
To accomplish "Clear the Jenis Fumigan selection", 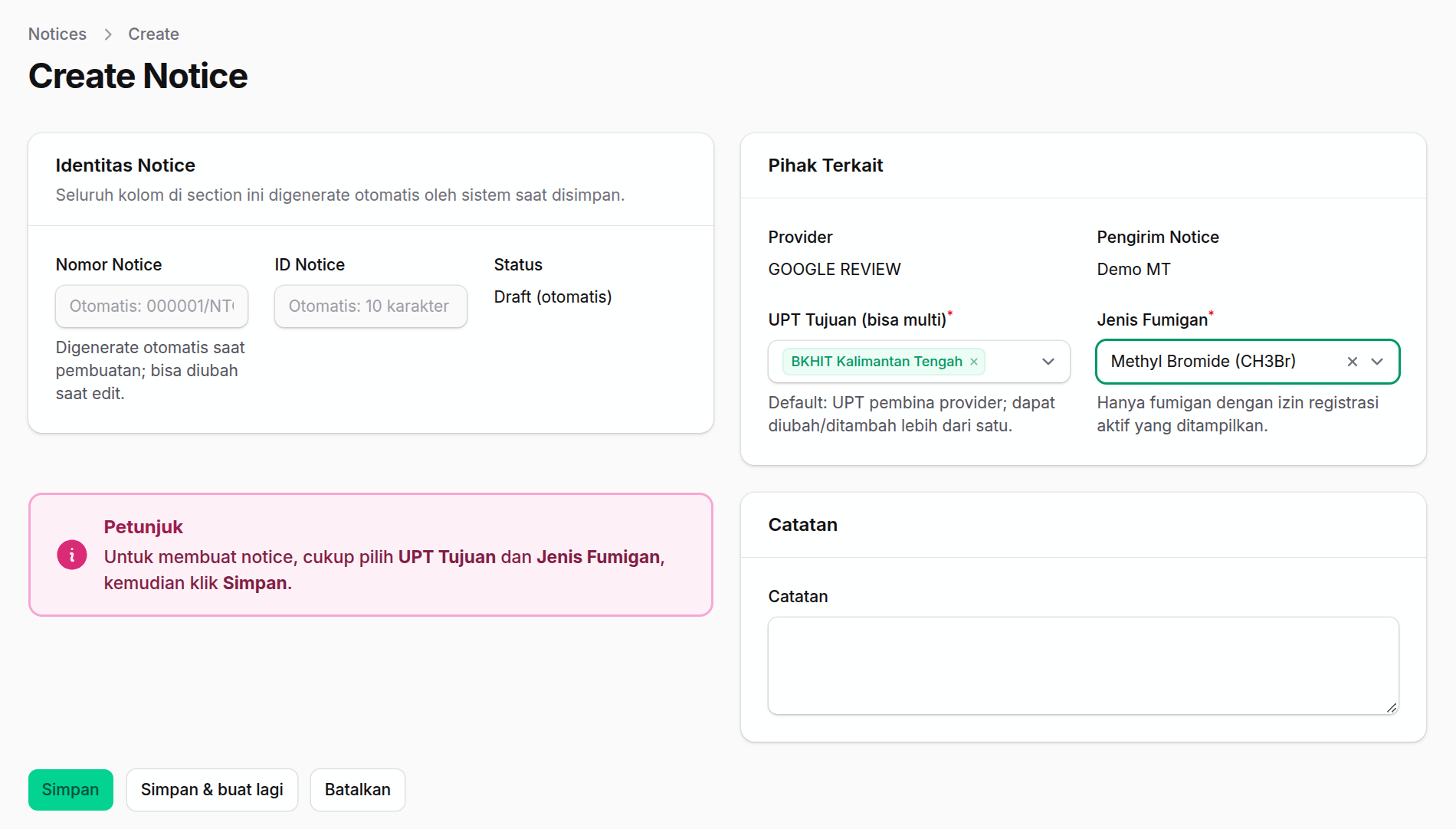I will coord(1353,362).
